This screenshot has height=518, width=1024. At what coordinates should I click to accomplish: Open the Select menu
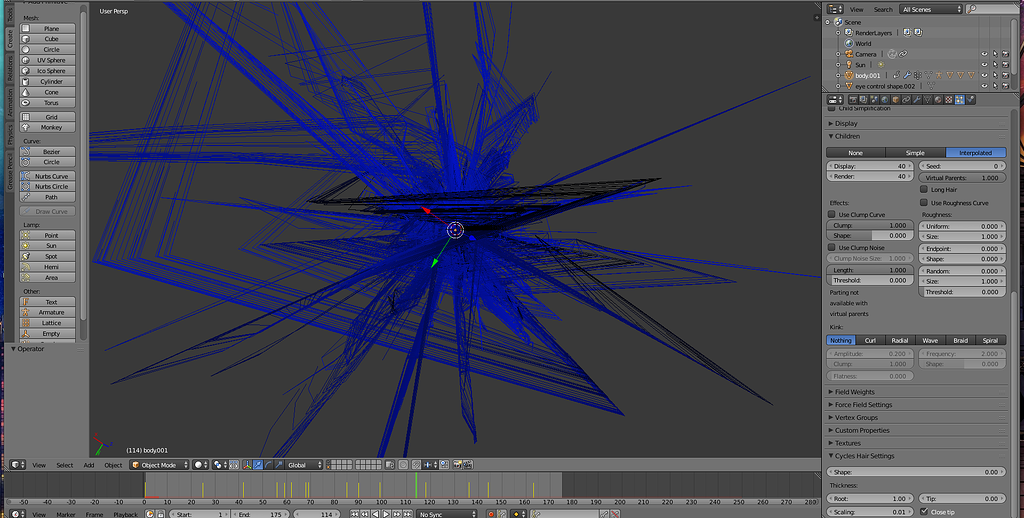pyautogui.click(x=65, y=465)
